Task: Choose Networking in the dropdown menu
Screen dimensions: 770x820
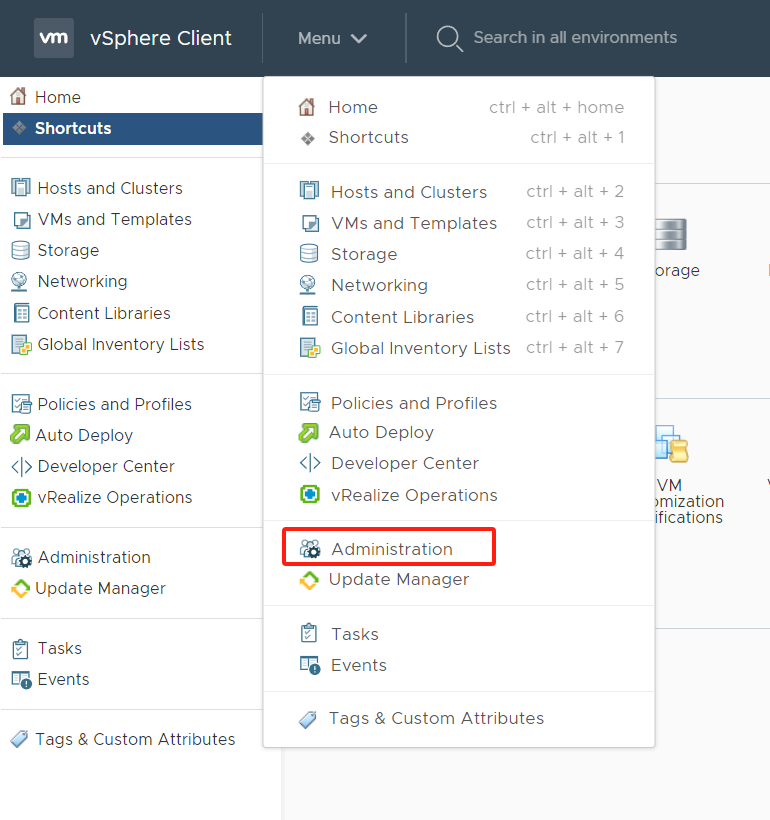Action: pyautogui.click(x=459, y=285)
